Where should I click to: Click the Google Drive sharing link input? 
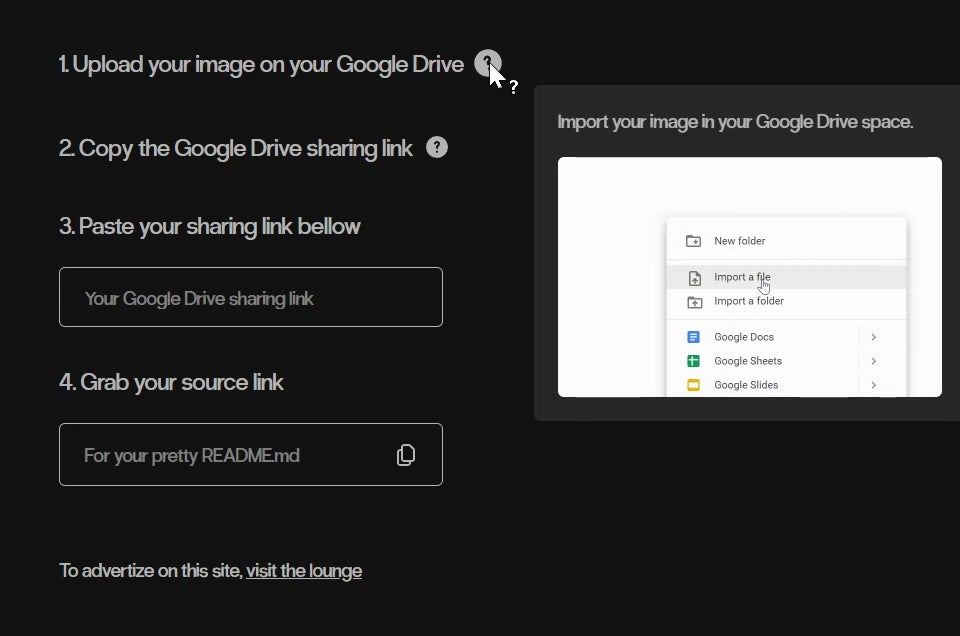click(x=250, y=297)
